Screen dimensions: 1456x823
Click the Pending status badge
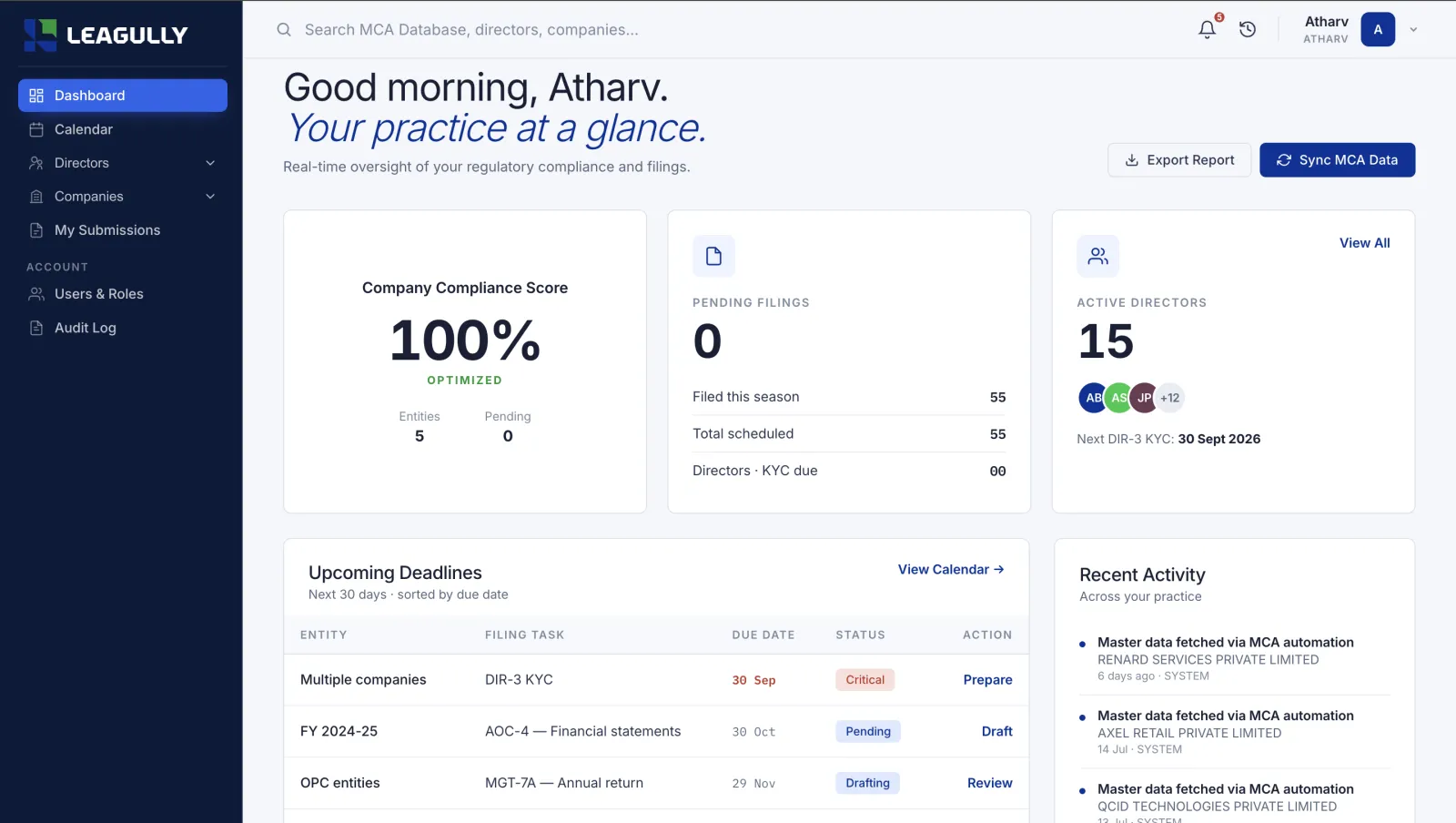coord(868,731)
